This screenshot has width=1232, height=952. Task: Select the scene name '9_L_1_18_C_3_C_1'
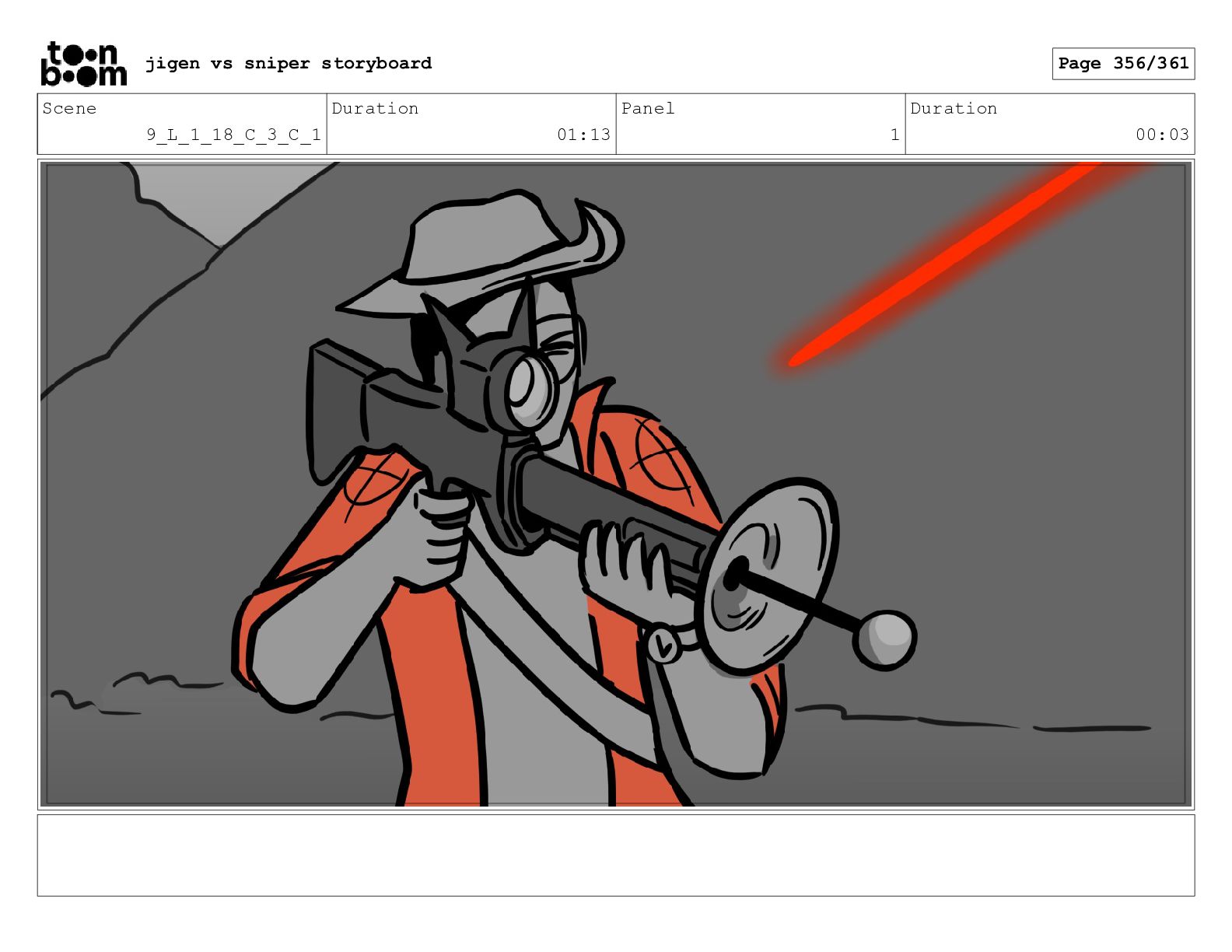[233, 135]
